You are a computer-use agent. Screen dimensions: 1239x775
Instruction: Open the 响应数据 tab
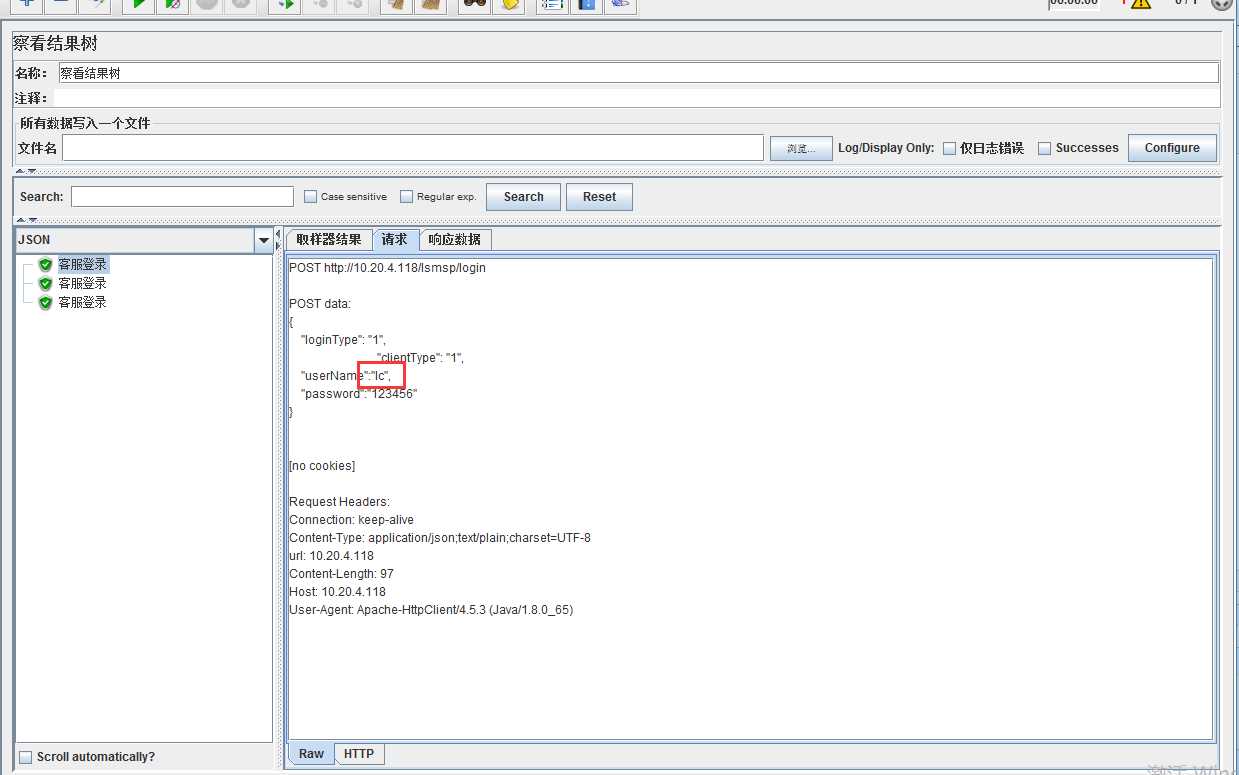[x=455, y=240]
